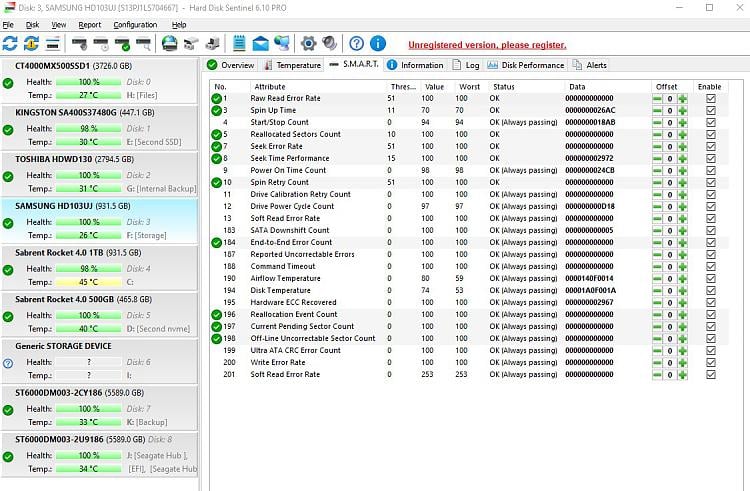Image resolution: width=750 pixels, height=491 pixels.
Task: Click 100 % health bar of TOSHIBA HDWD130
Action: (88, 175)
